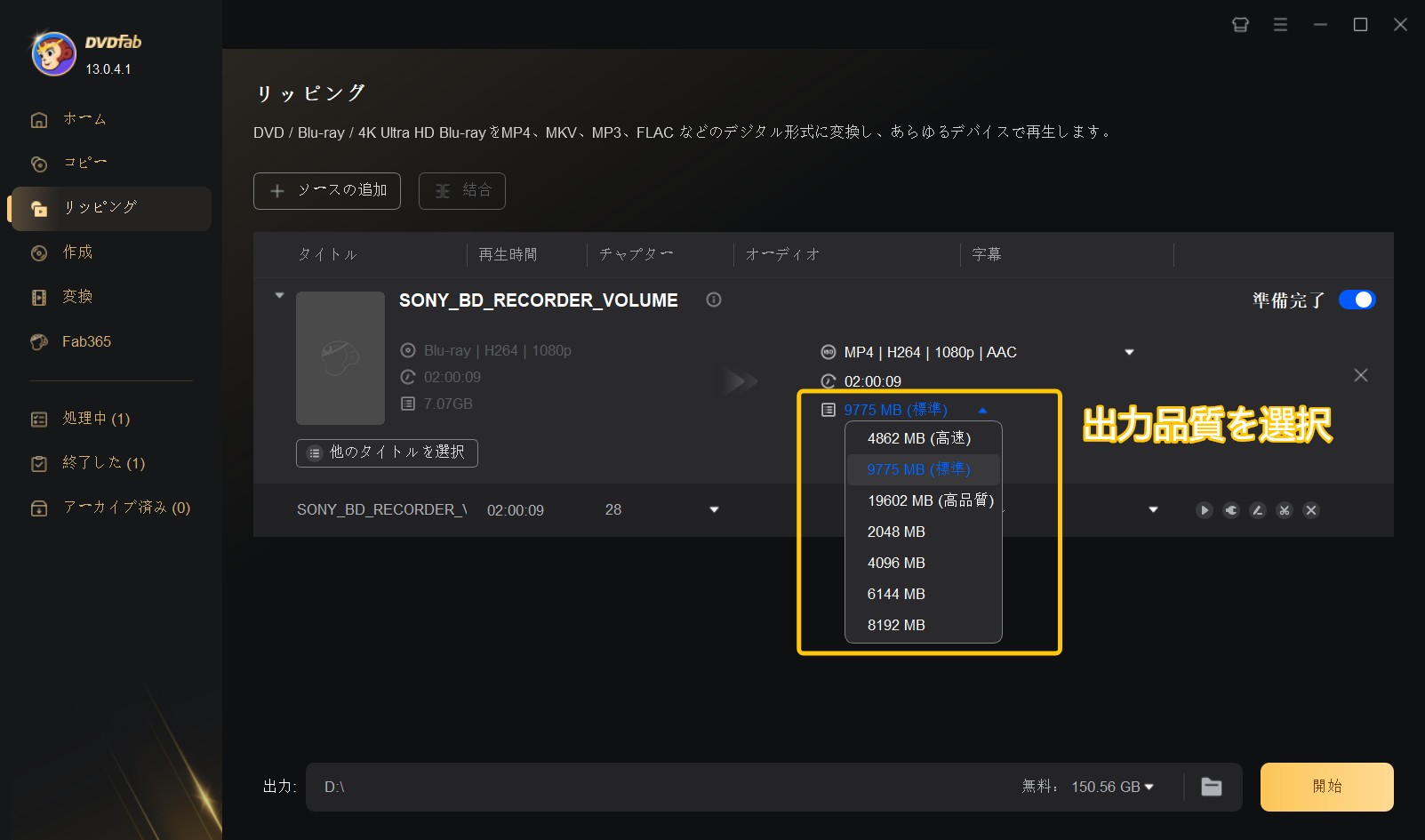
Task: Open the chapter 28 dropdown arrow
Action: (714, 510)
